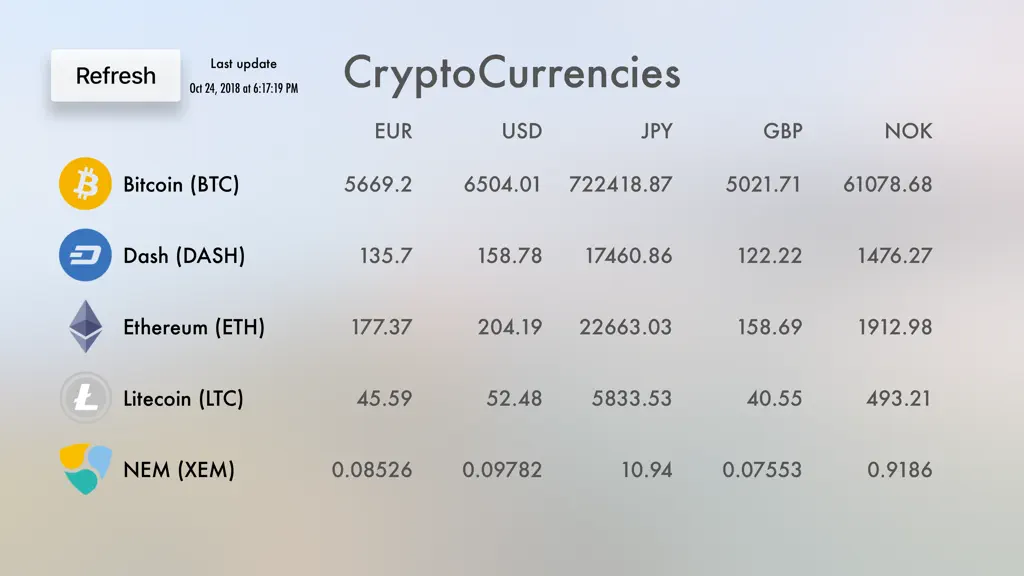The height and width of the screenshot is (576, 1024).
Task: Click the Refresh button
Action: coord(116,75)
